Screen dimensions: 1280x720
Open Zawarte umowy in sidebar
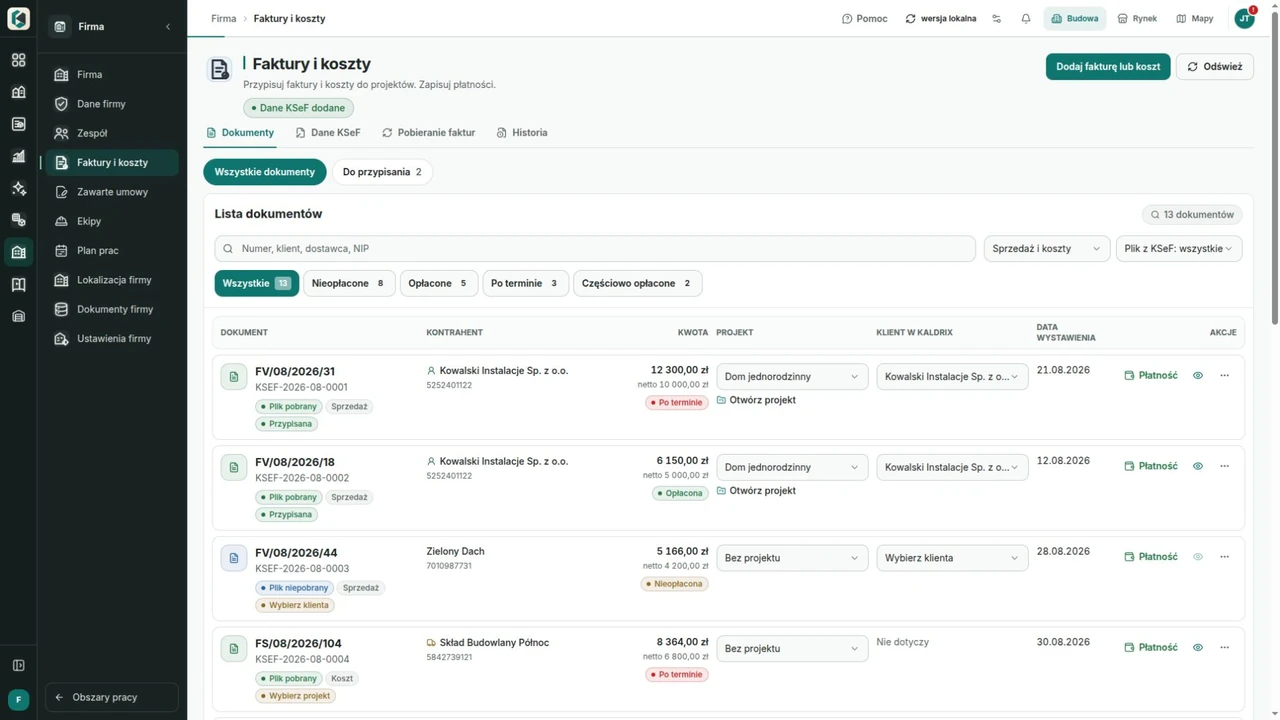pyautogui.click(x=112, y=192)
